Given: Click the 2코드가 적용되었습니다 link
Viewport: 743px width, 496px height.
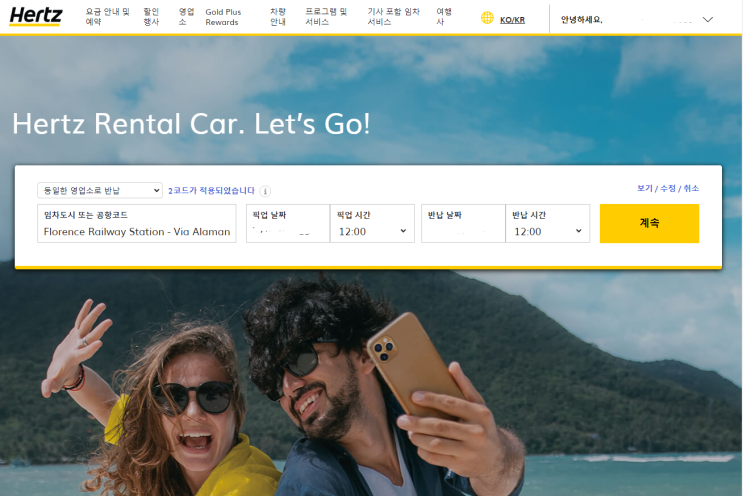Looking at the screenshot, I should (211, 190).
